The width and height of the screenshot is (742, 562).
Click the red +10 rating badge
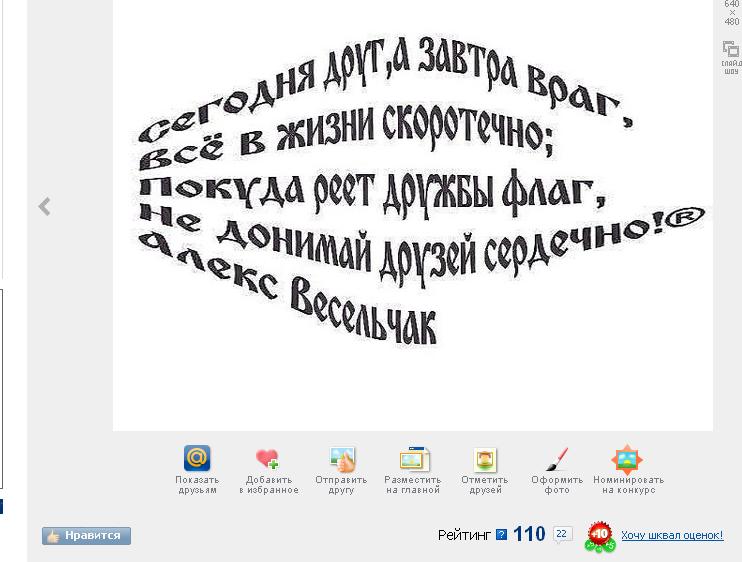pyautogui.click(x=600, y=536)
